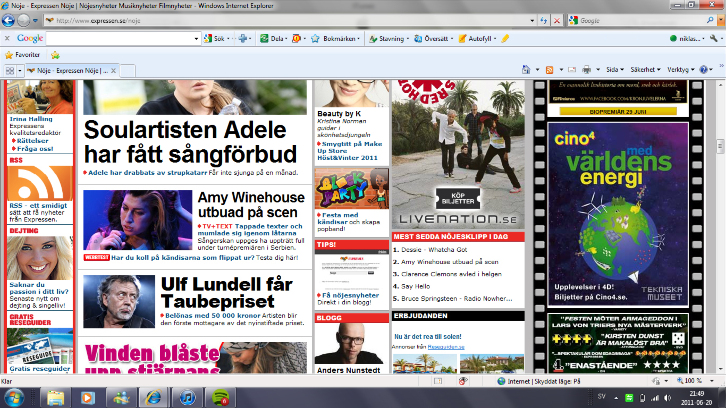This screenshot has width=726, height=408.
Task: Expand the address bar history dropdown
Action: pyautogui.click(x=532, y=21)
